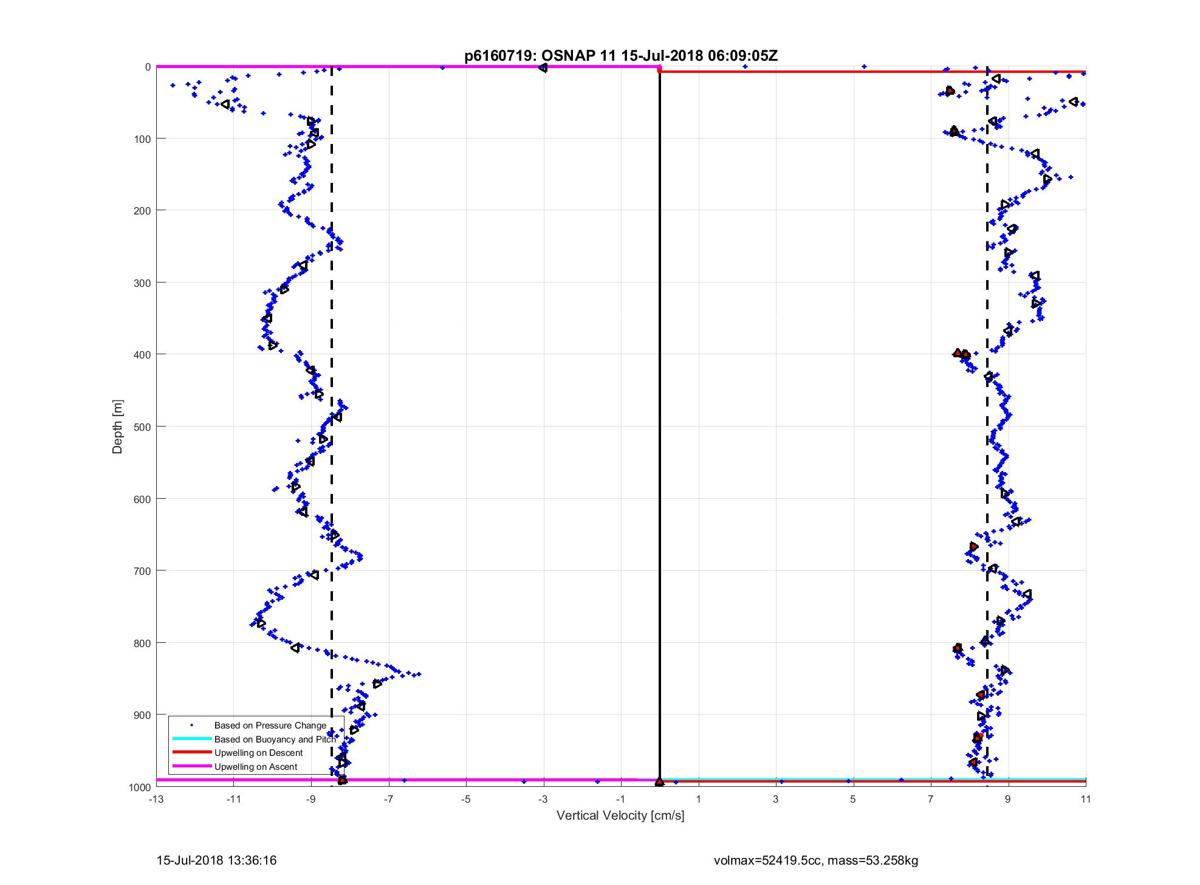Click the depth tick label '1000'

pos(139,787)
